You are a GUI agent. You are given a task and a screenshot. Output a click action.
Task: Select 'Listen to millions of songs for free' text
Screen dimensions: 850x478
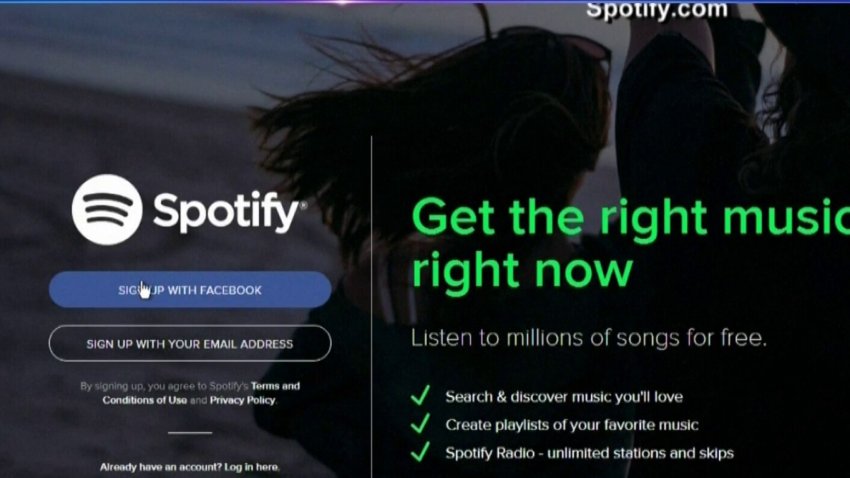[x=589, y=338]
